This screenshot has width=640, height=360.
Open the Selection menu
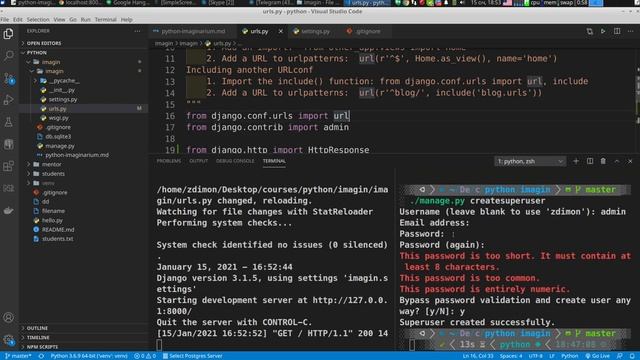pyautogui.click(x=38, y=19)
